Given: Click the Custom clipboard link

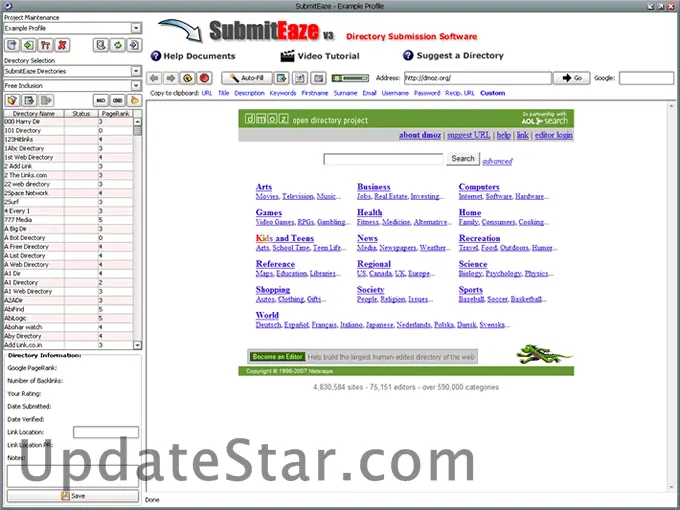Looking at the screenshot, I should pos(493,93).
